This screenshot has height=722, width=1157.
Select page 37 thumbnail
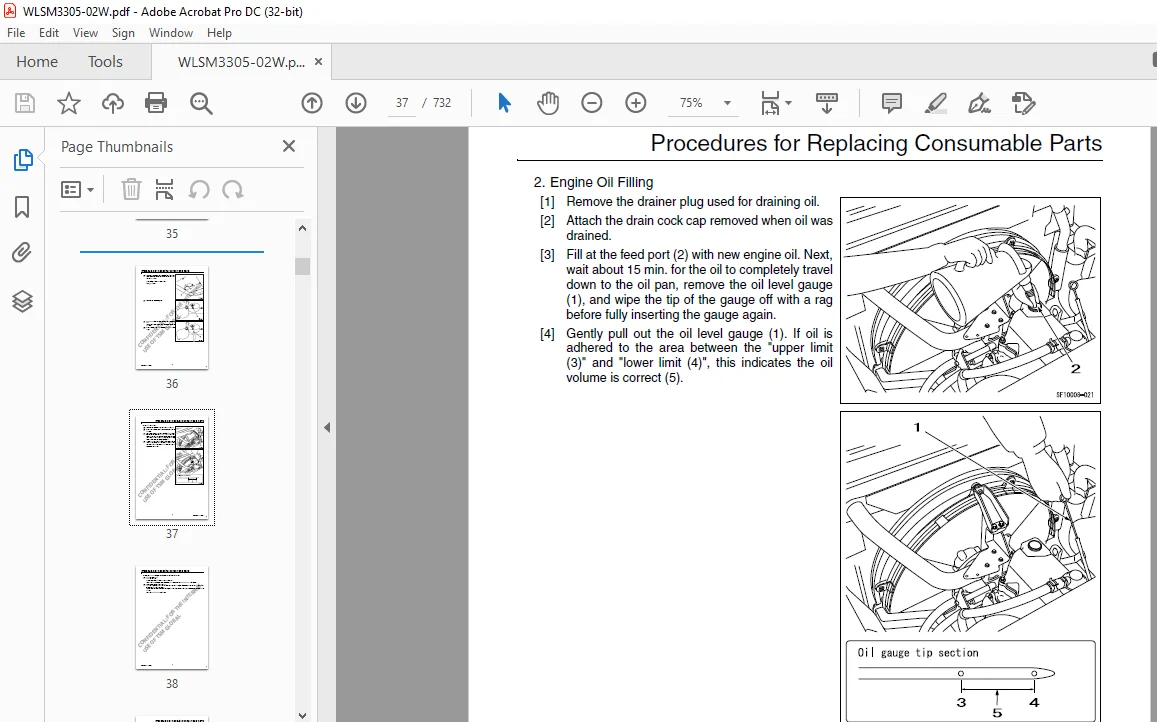pos(172,467)
